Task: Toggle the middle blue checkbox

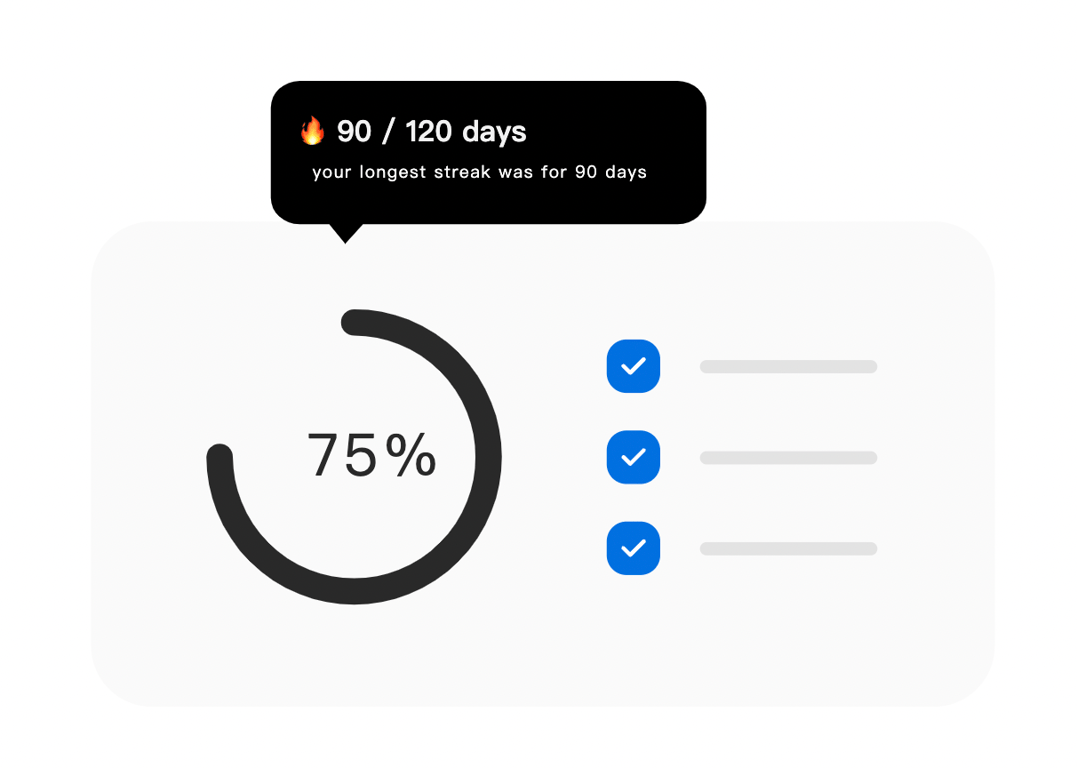Action: pos(633,457)
